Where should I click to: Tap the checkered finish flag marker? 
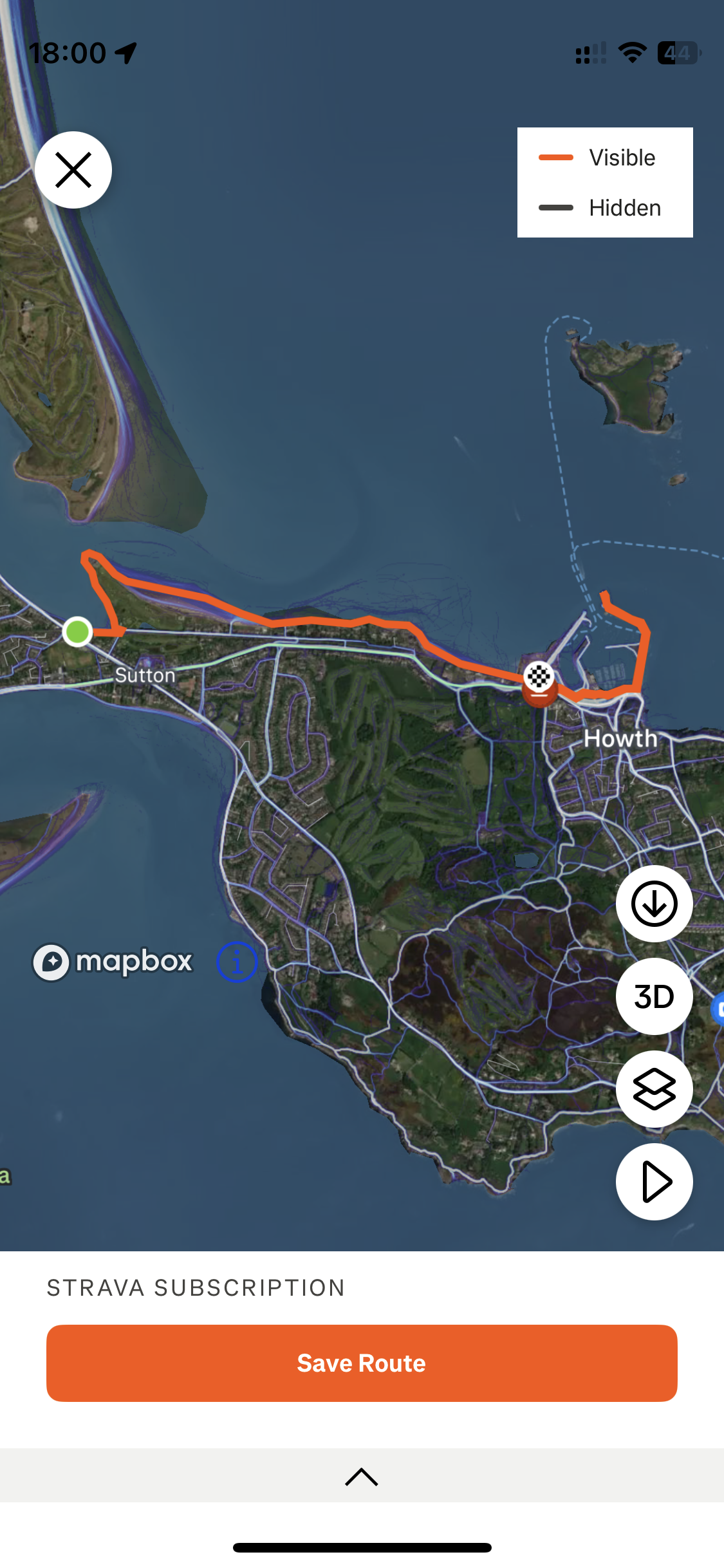[x=539, y=677]
